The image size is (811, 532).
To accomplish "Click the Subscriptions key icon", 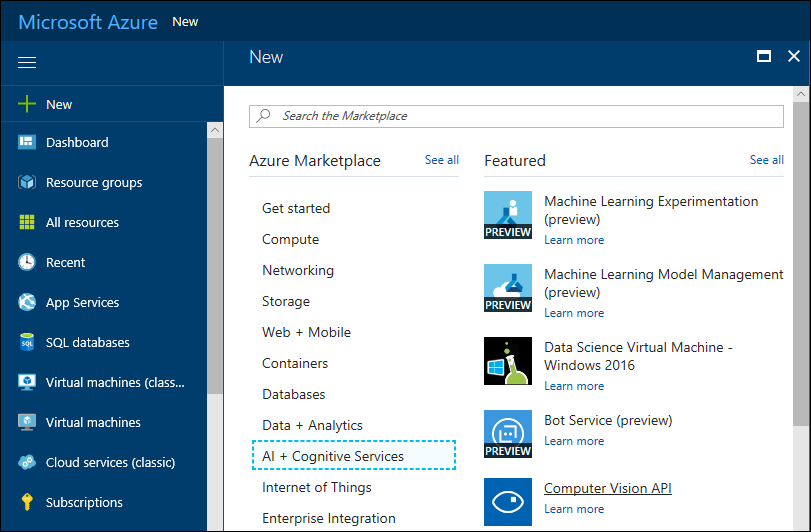I will coord(27,502).
